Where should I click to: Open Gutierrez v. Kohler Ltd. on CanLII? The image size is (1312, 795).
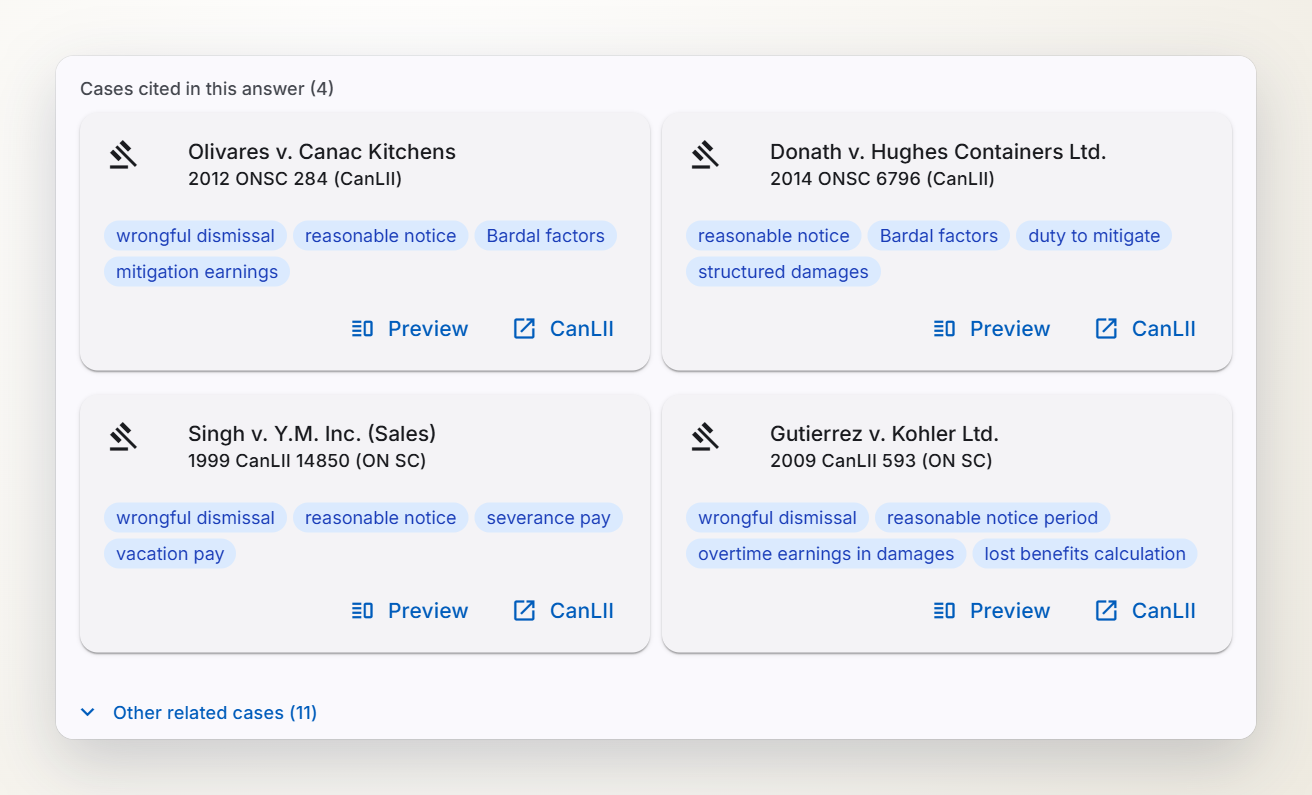tap(1146, 611)
